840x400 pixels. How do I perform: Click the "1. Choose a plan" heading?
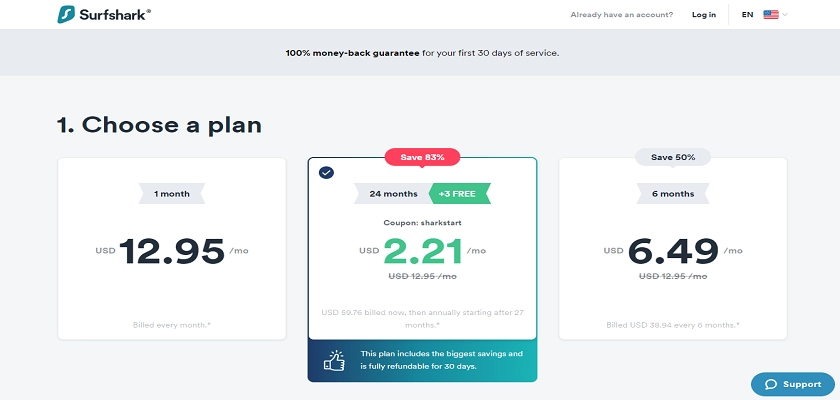pos(159,125)
